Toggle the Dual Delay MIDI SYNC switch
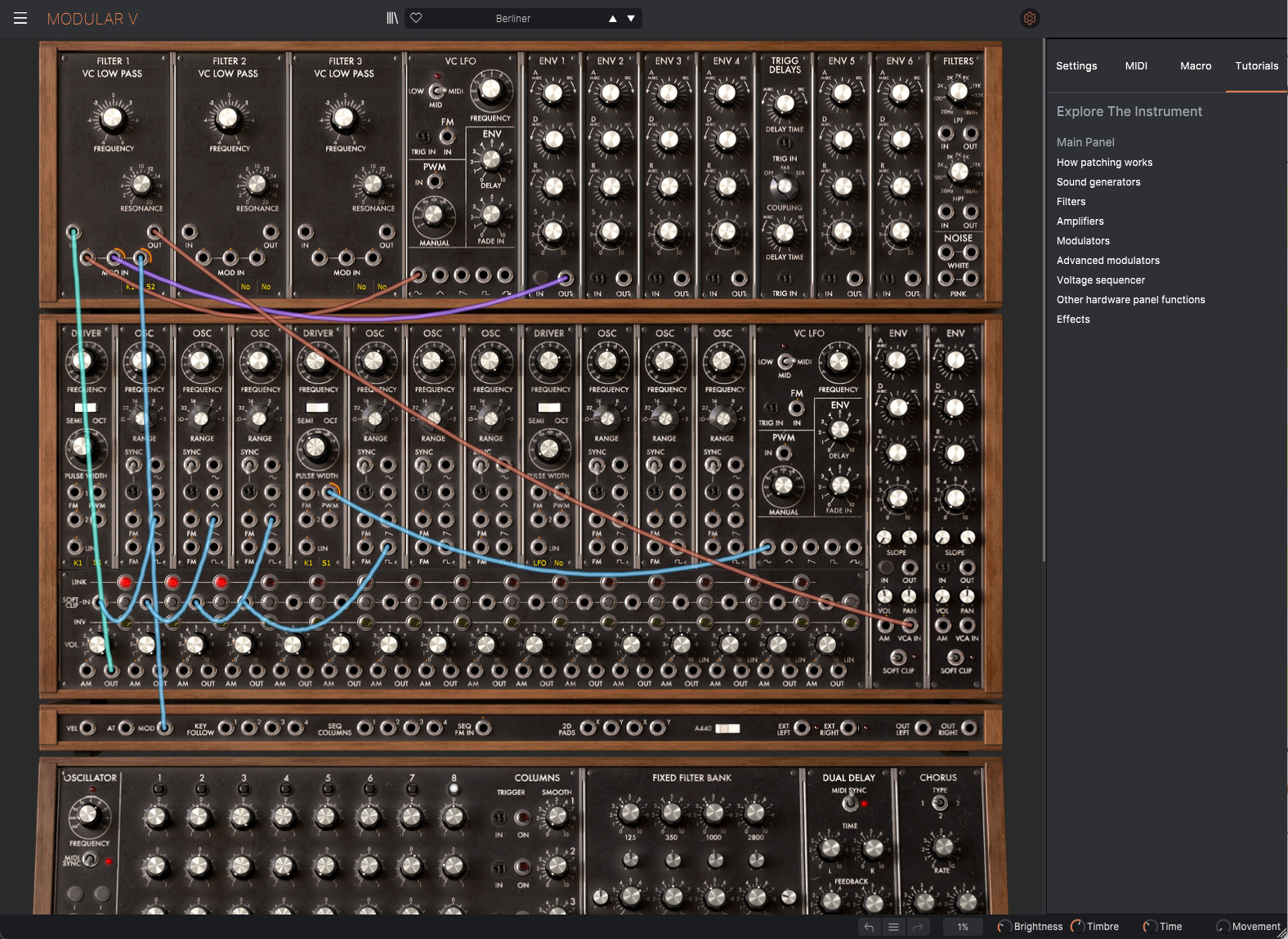This screenshot has height=939, width=1288. [851, 803]
